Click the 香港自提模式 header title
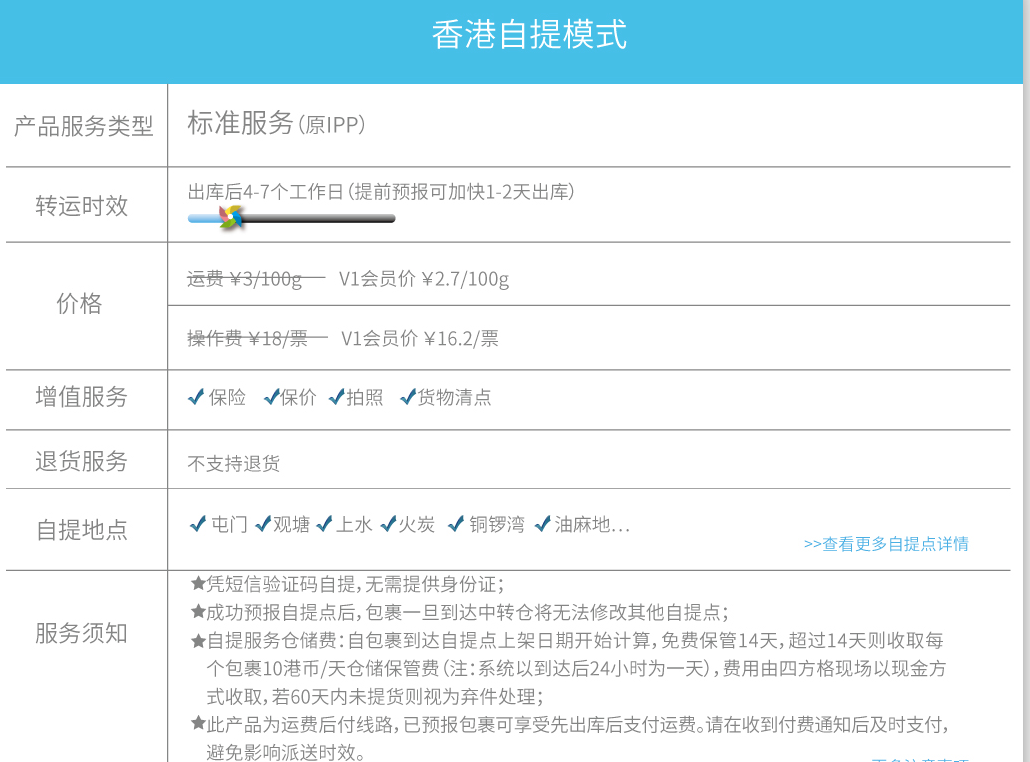Screen dimensions: 1030x762 [x=529, y=35]
